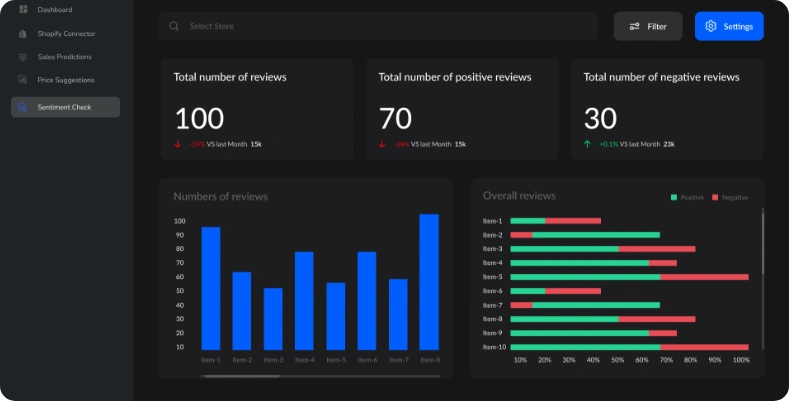Click the red down arrow under total reviews
The width and height of the screenshot is (789, 401).
tap(178, 144)
